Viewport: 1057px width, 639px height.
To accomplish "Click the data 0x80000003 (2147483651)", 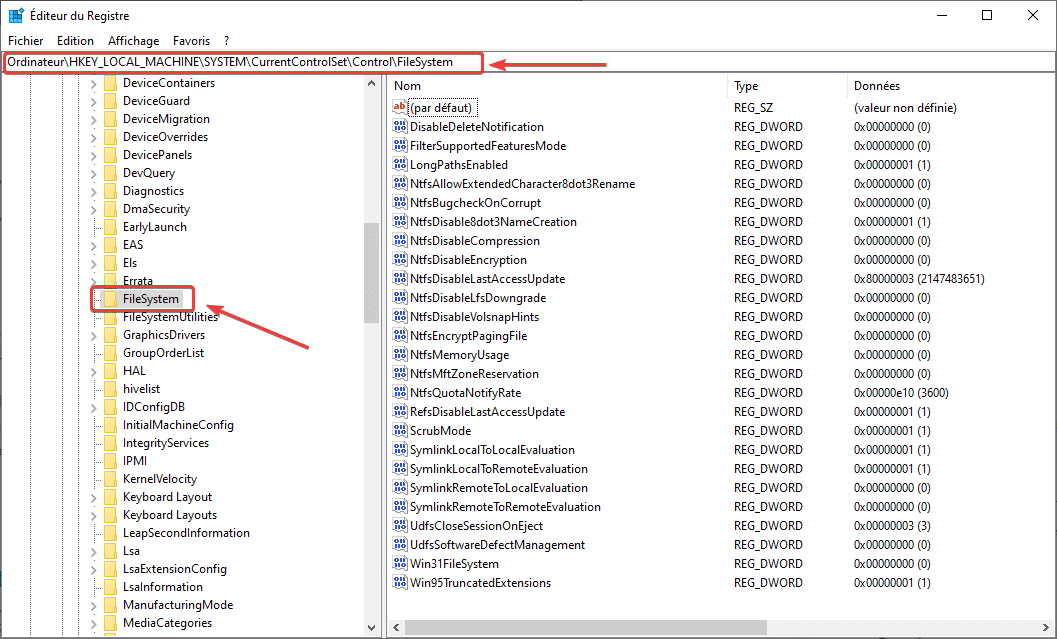I will [x=919, y=279].
